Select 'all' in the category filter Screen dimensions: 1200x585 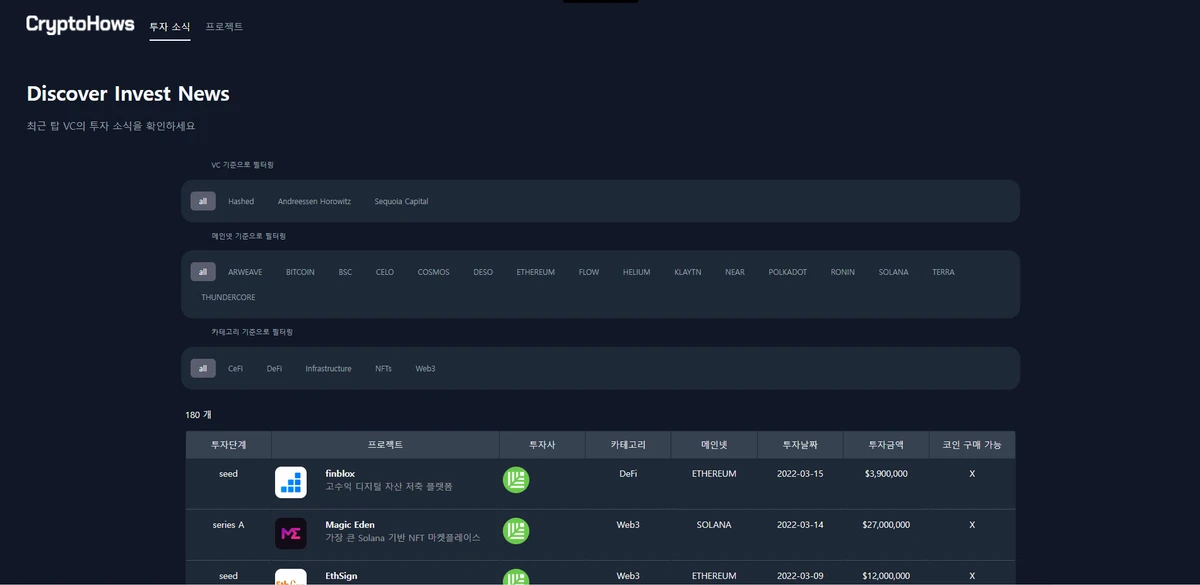point(203,368)
